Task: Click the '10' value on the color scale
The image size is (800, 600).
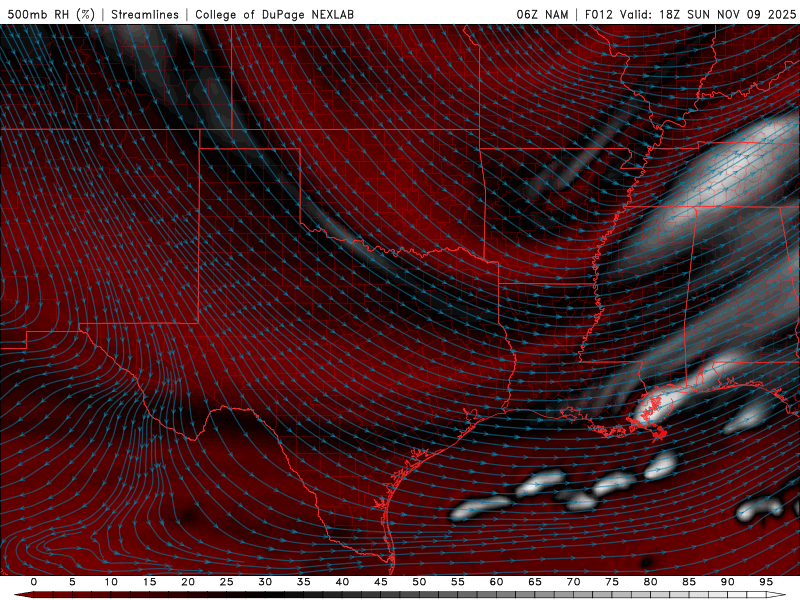Action: [x=111, y=582]
